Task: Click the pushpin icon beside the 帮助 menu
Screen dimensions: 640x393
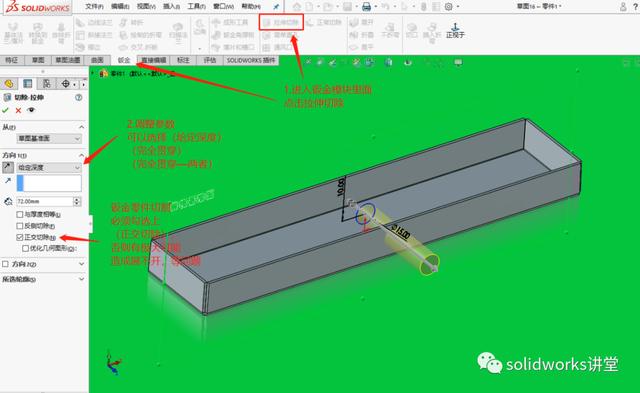Action: coord(276,7)
